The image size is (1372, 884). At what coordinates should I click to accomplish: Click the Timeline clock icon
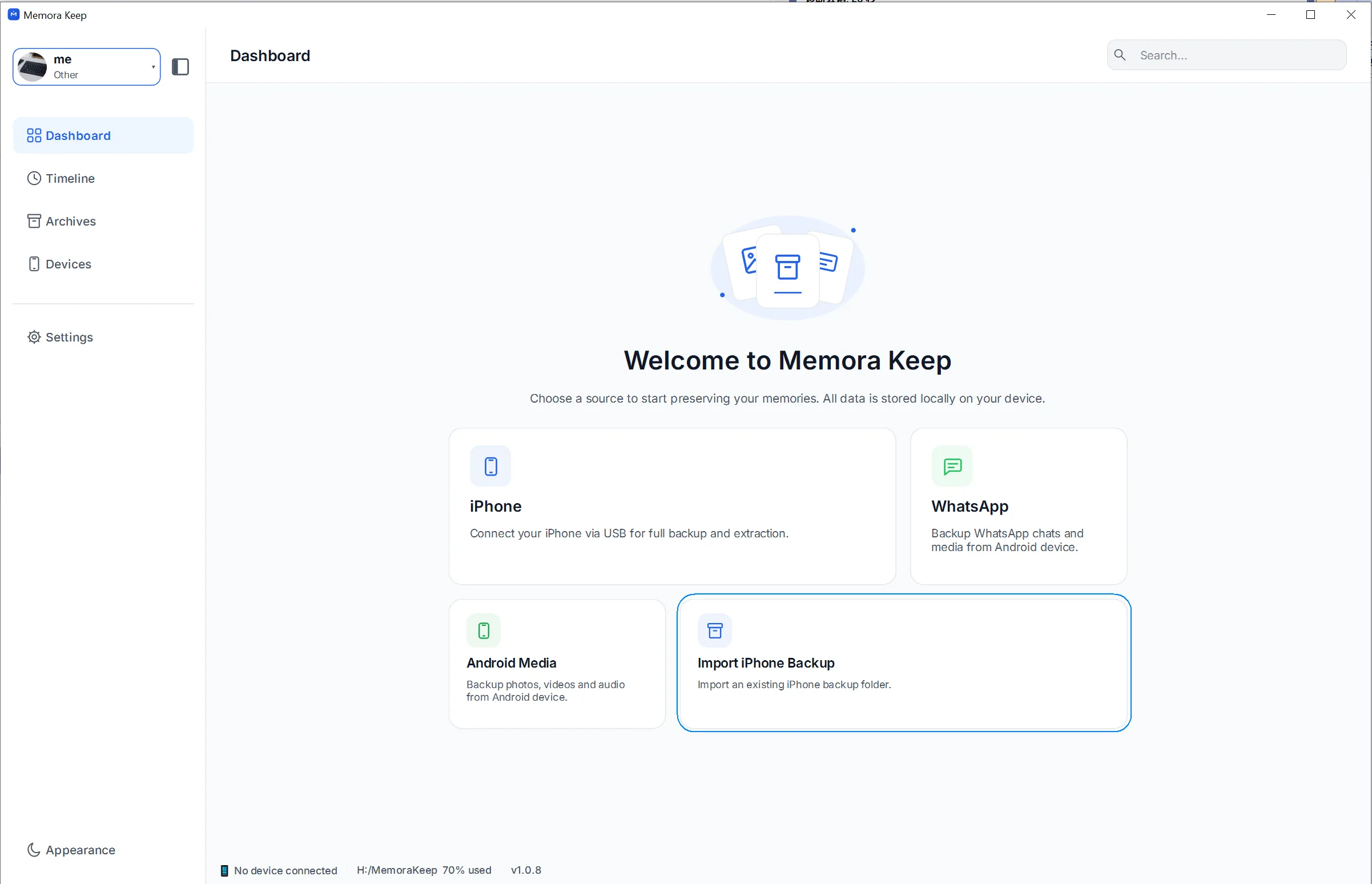(34, 179)
